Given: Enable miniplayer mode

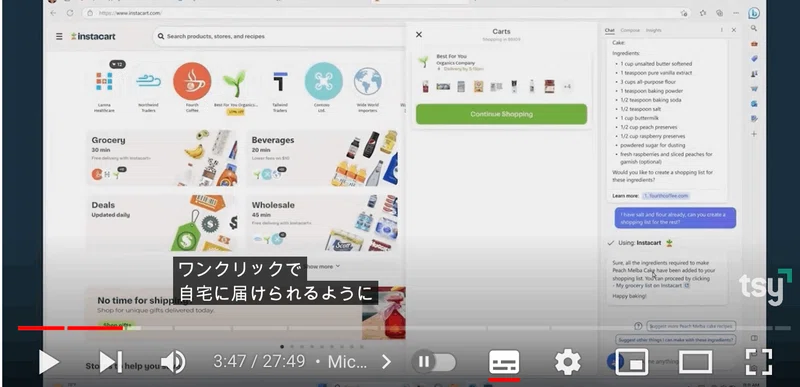Looking at the screenshot, I should pos(632,363).
